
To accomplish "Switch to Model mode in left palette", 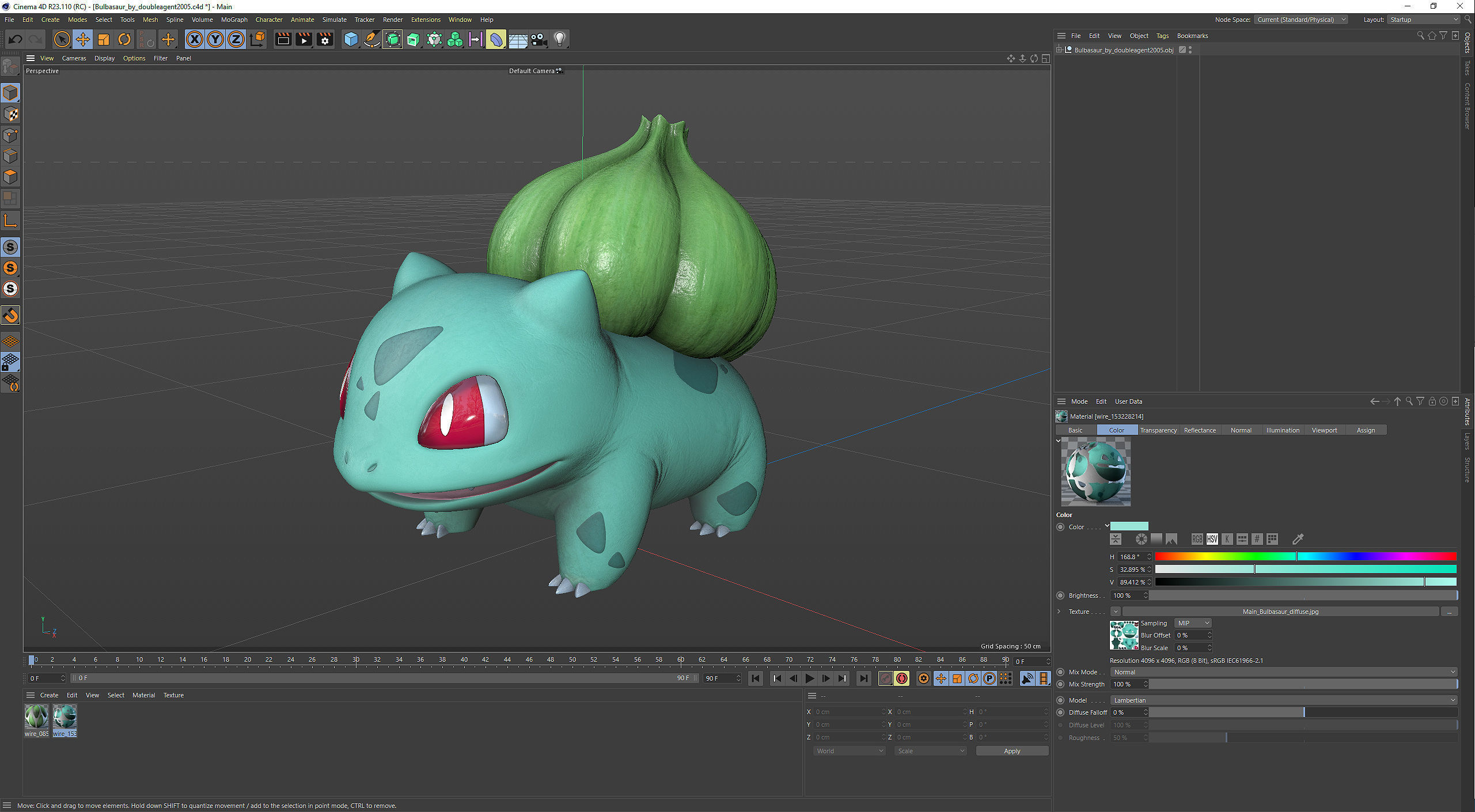I will pos(10,93).
